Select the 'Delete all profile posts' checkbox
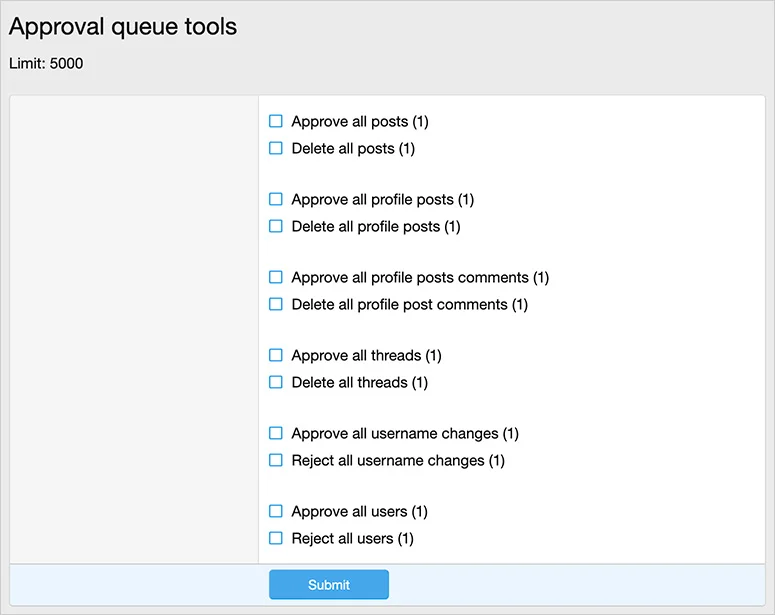 pos(276,226)
